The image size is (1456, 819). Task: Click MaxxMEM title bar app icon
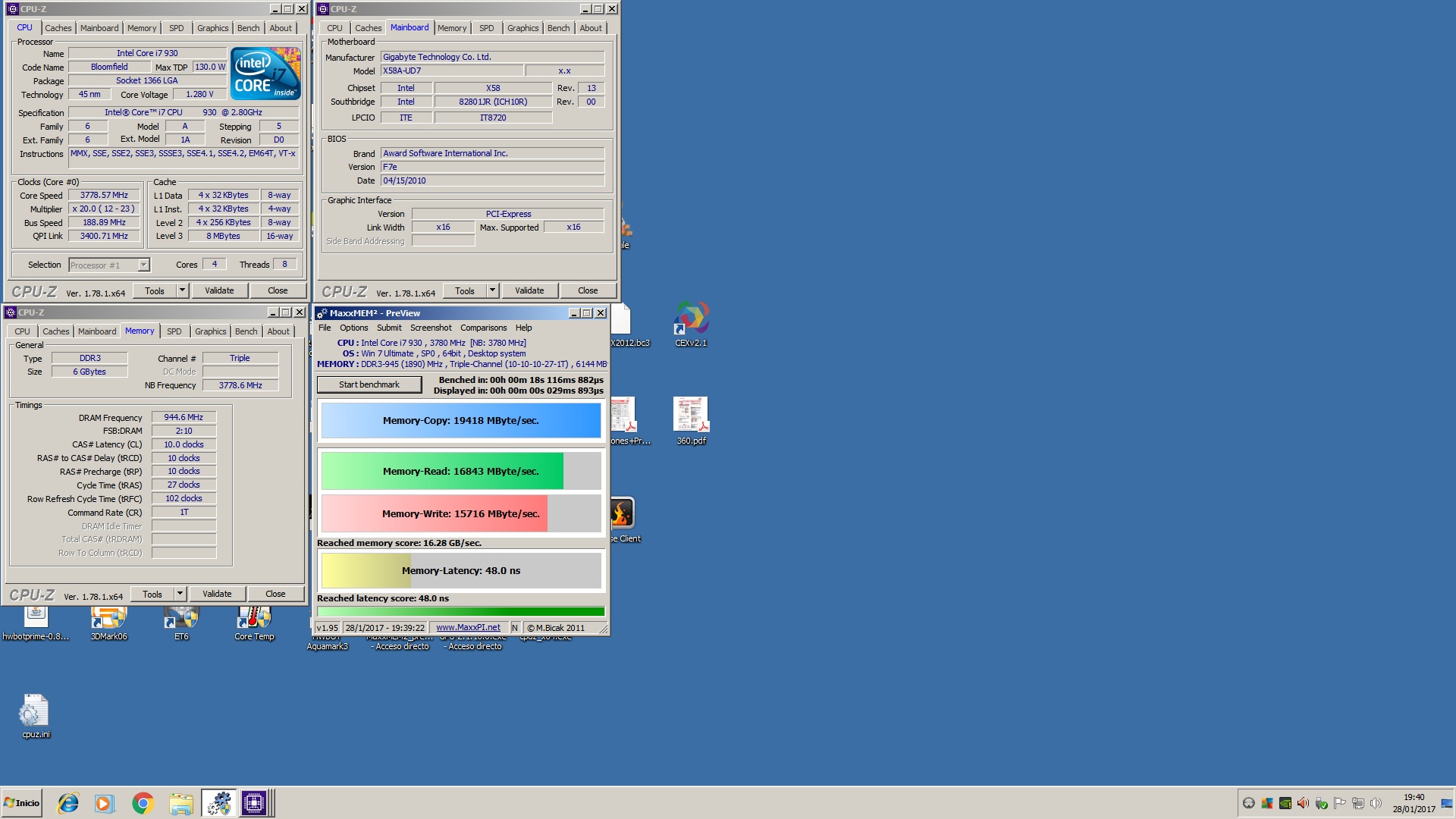[322, 313]
